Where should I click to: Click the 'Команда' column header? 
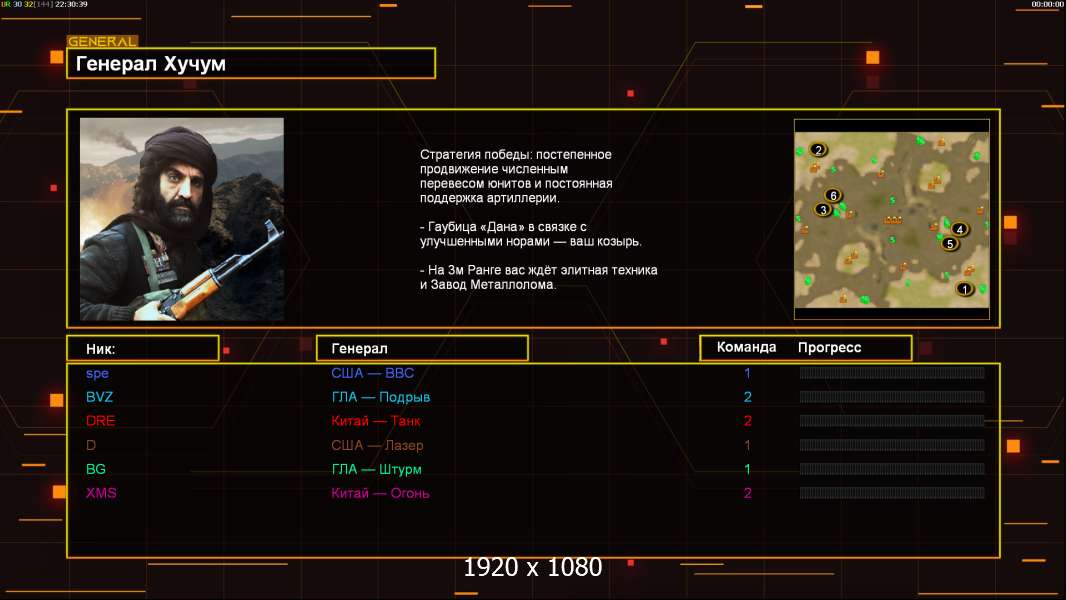click(746, 347)
